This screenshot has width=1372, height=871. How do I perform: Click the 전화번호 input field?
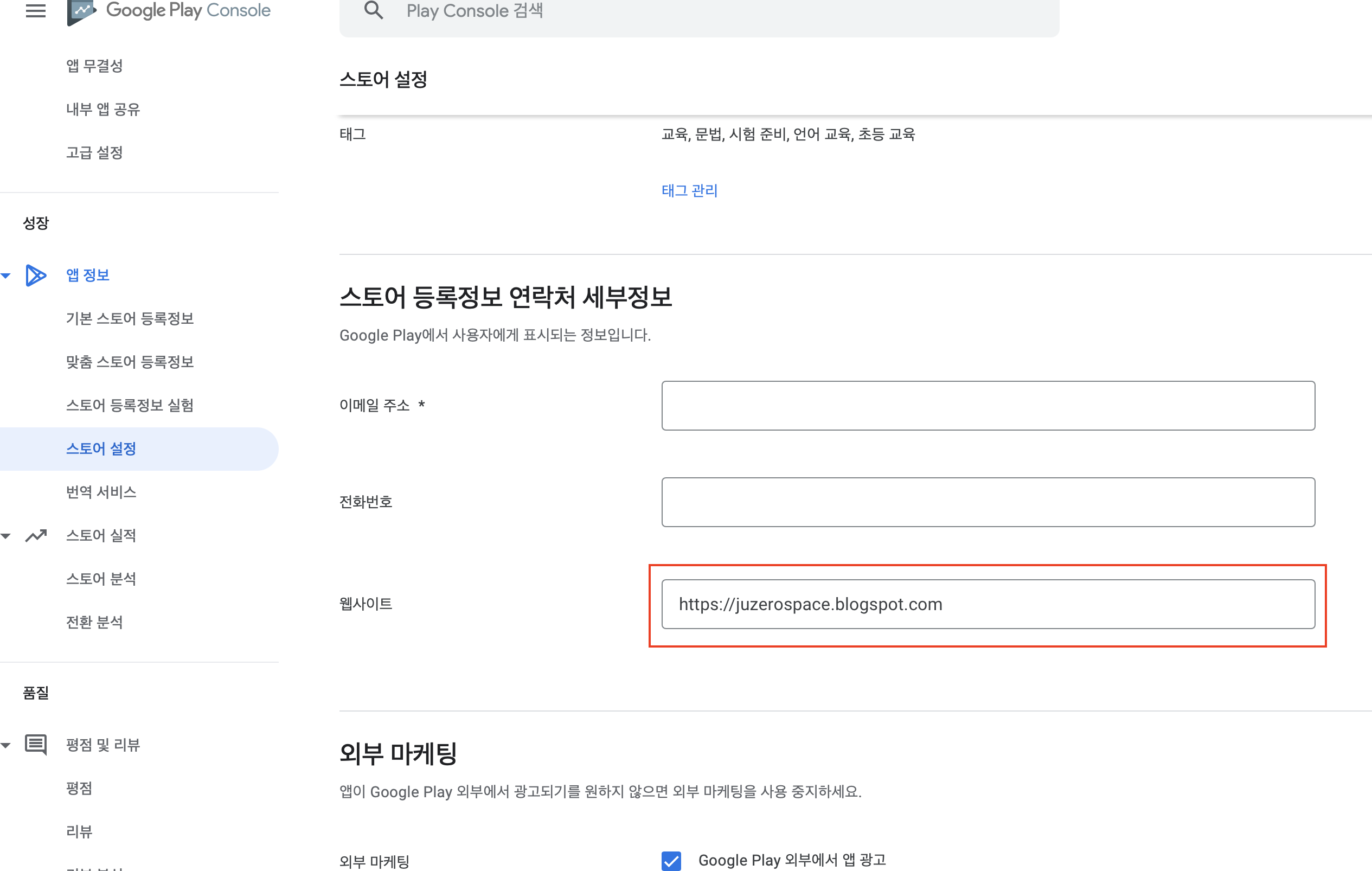988,502
